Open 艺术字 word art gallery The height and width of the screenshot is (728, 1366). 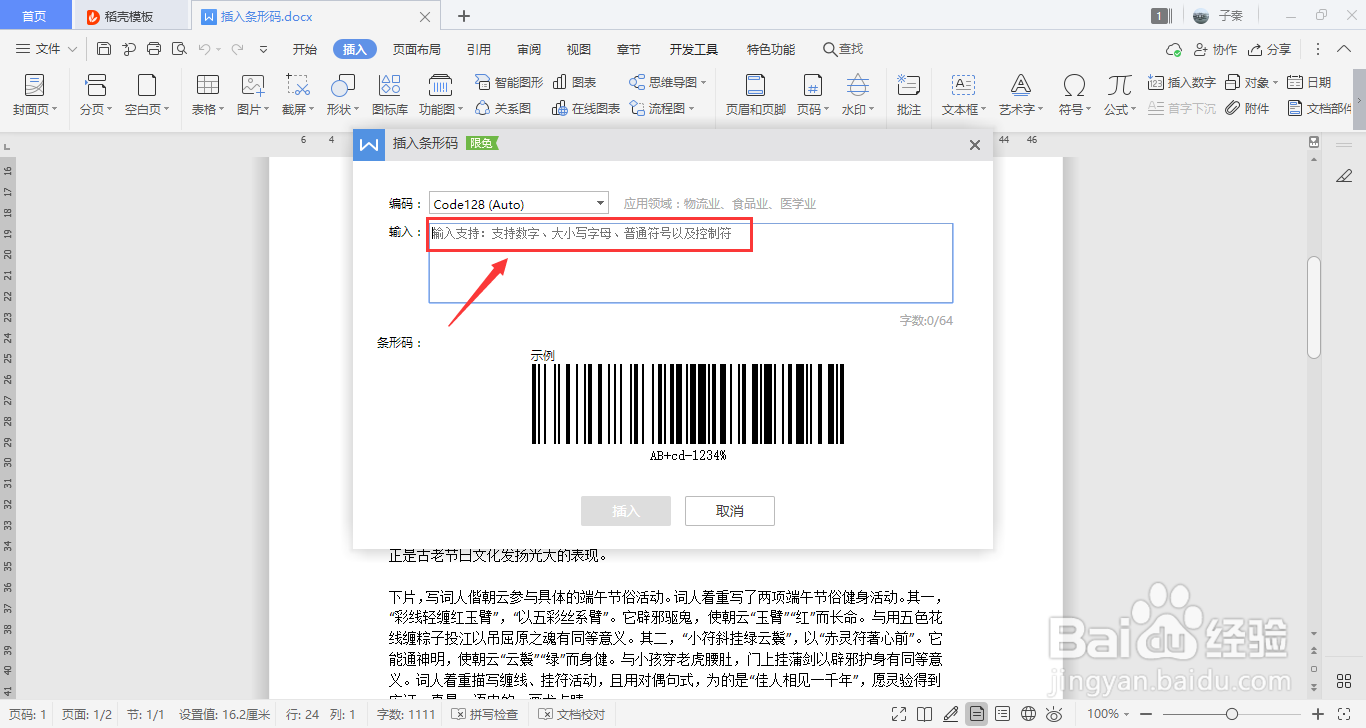1021,95
